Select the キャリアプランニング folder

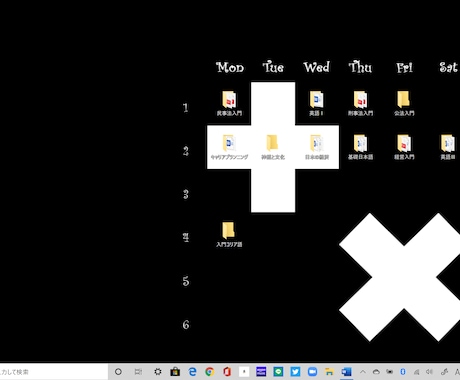coord(229,147)
